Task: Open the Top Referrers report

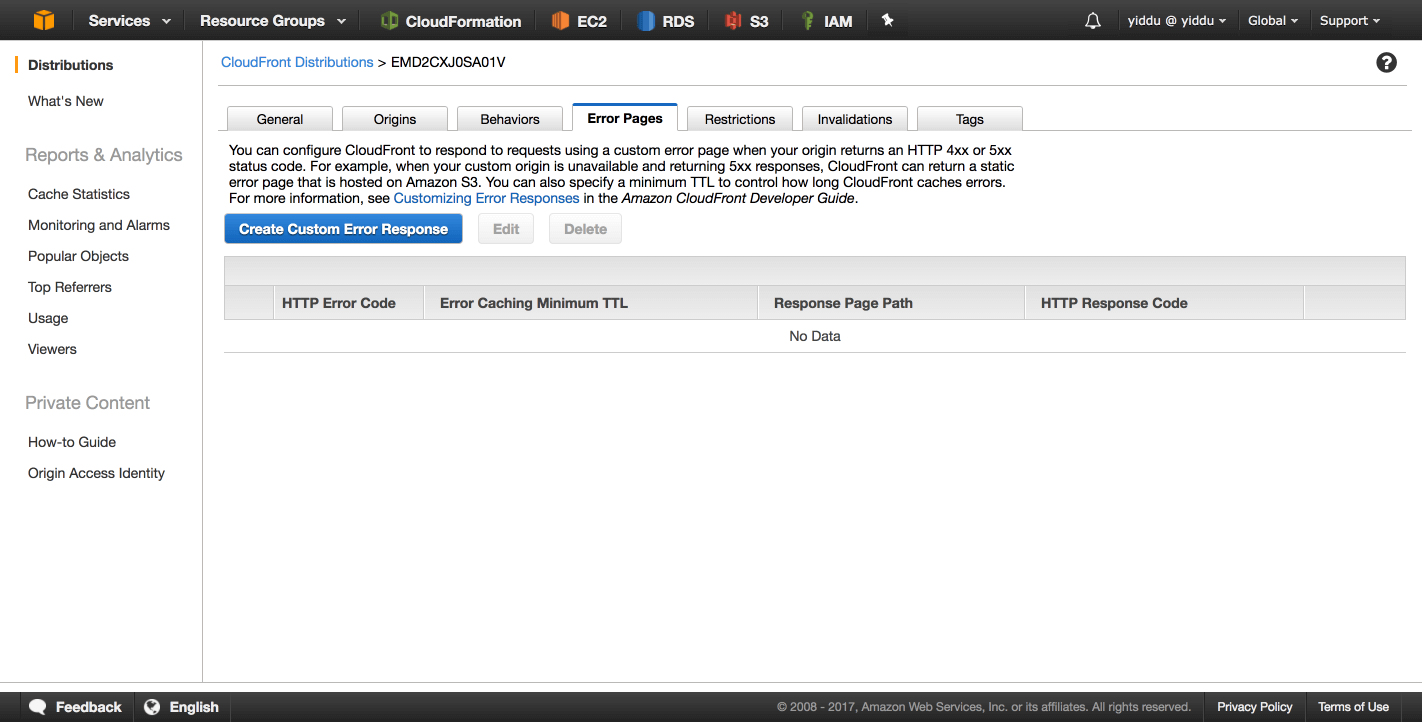Action: (70, 287)
